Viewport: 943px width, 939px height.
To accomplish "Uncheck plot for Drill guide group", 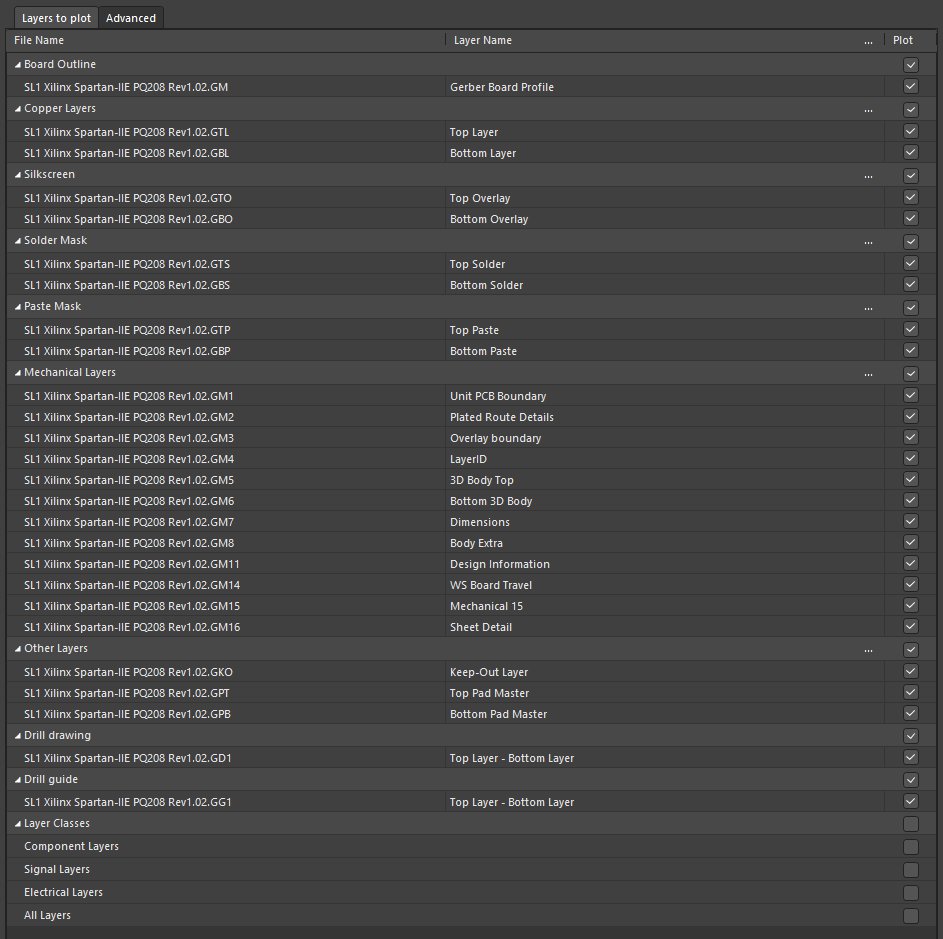I will tap(911, 780).
